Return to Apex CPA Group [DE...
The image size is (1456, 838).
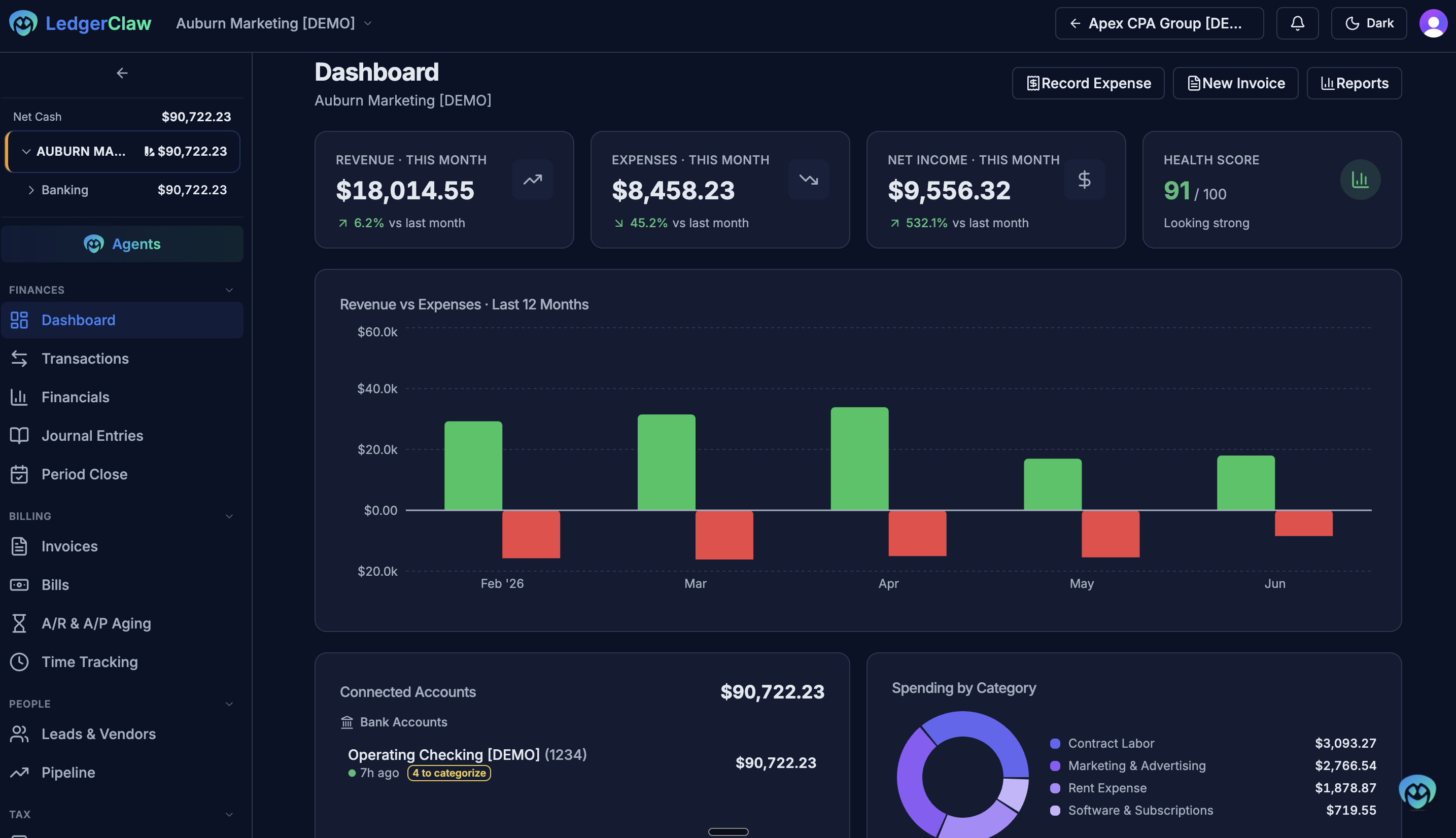(1159, 23)
